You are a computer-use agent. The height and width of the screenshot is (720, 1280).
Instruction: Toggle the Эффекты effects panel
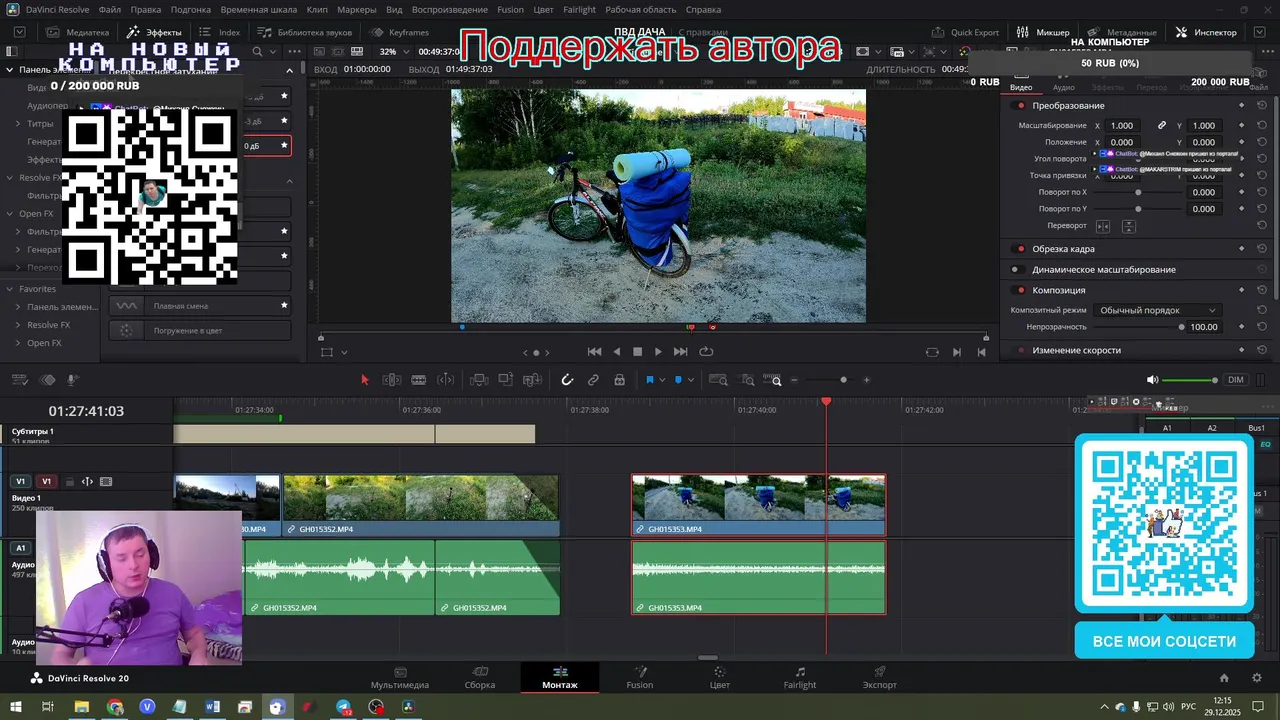pos(154,32)
